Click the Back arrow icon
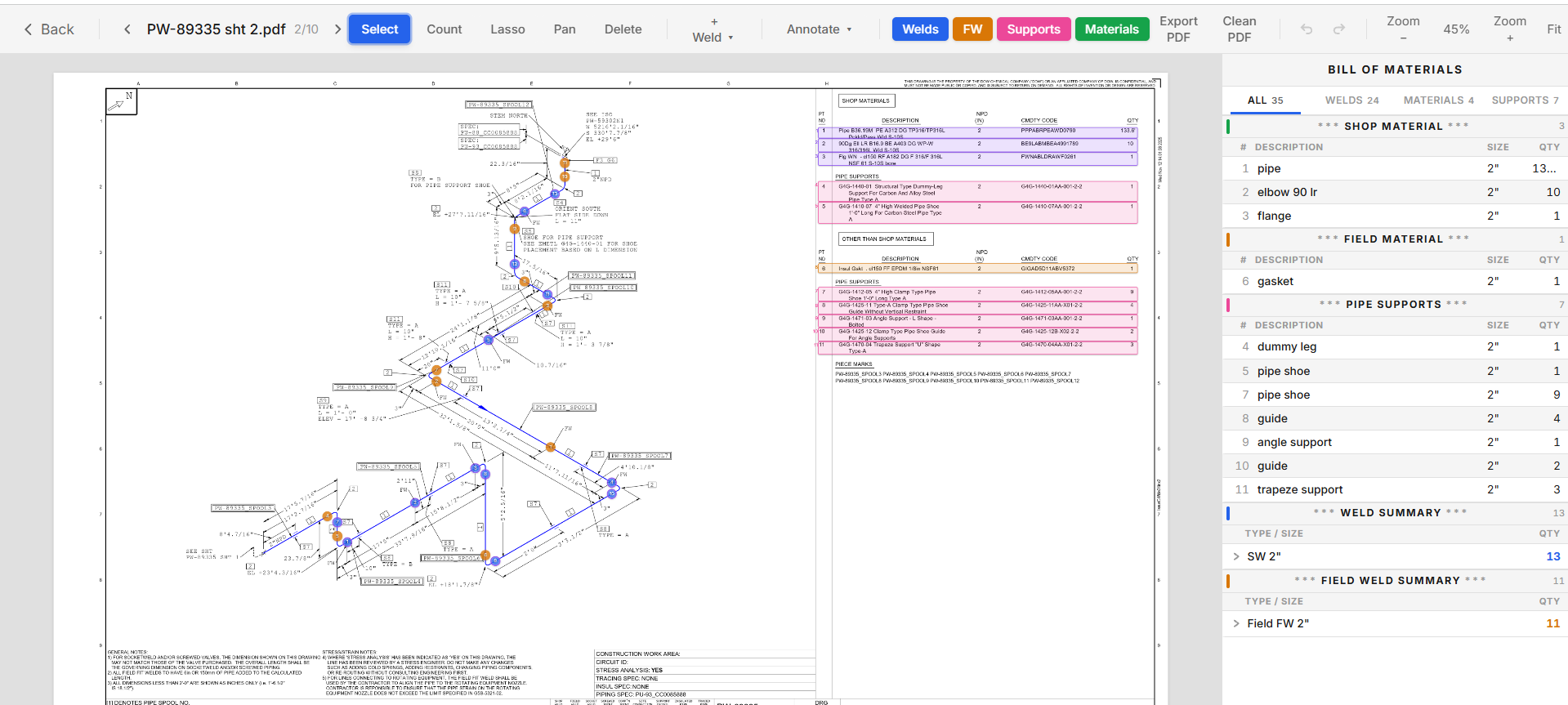This screenshot has height=705, width=1568. [29, 29]
